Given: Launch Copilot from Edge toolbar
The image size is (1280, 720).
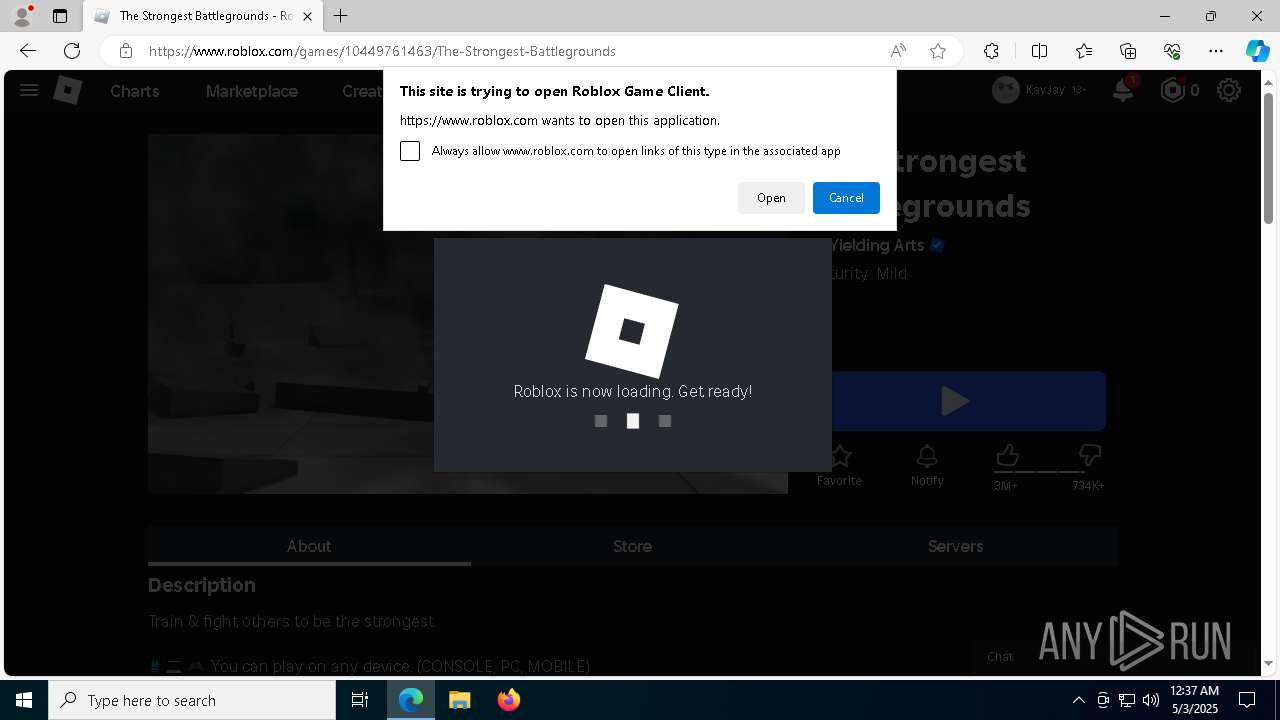Looking at the screenshot, I should 1257,51.
